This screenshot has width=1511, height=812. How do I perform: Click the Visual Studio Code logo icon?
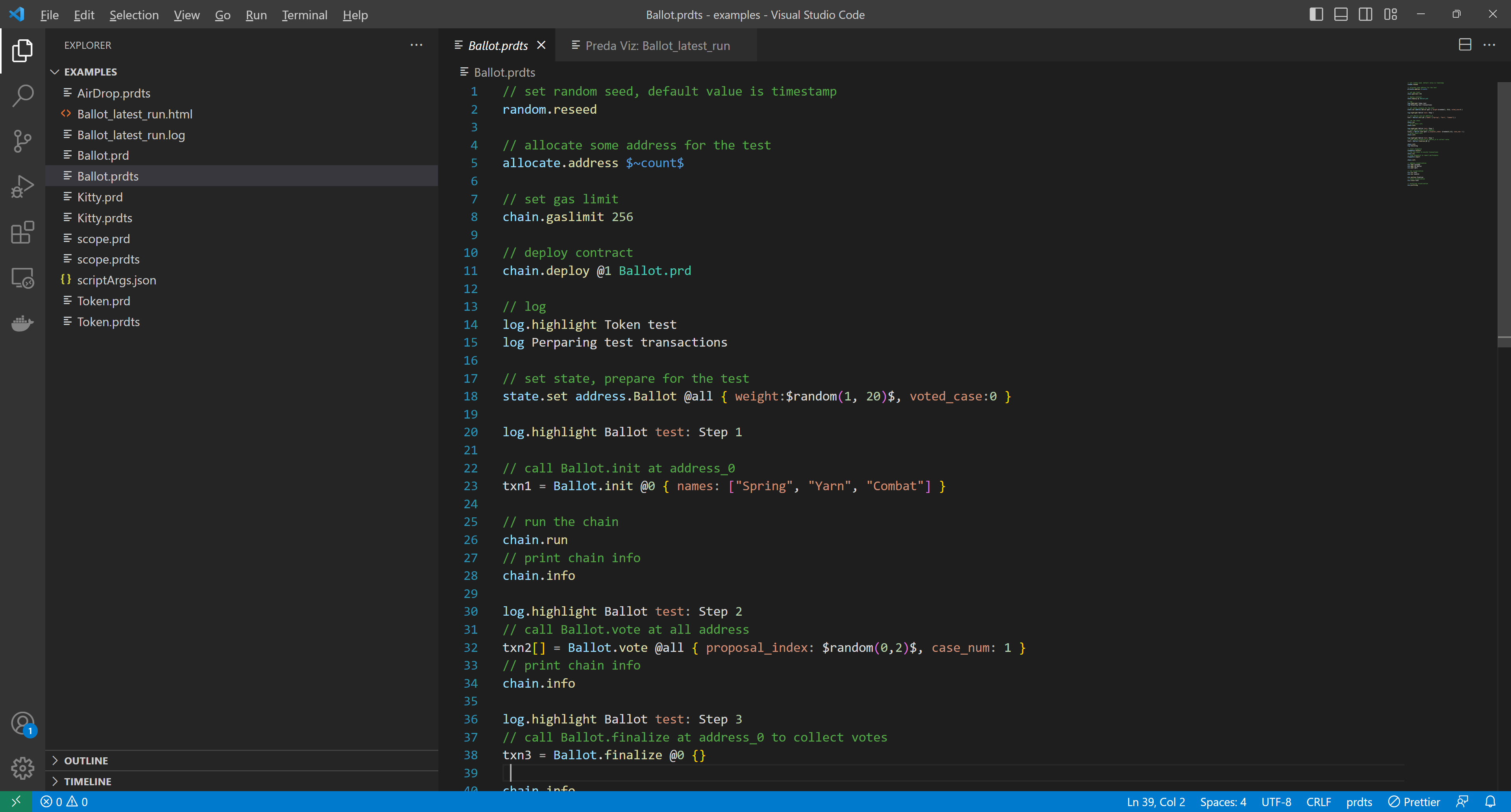pos(17,14)
